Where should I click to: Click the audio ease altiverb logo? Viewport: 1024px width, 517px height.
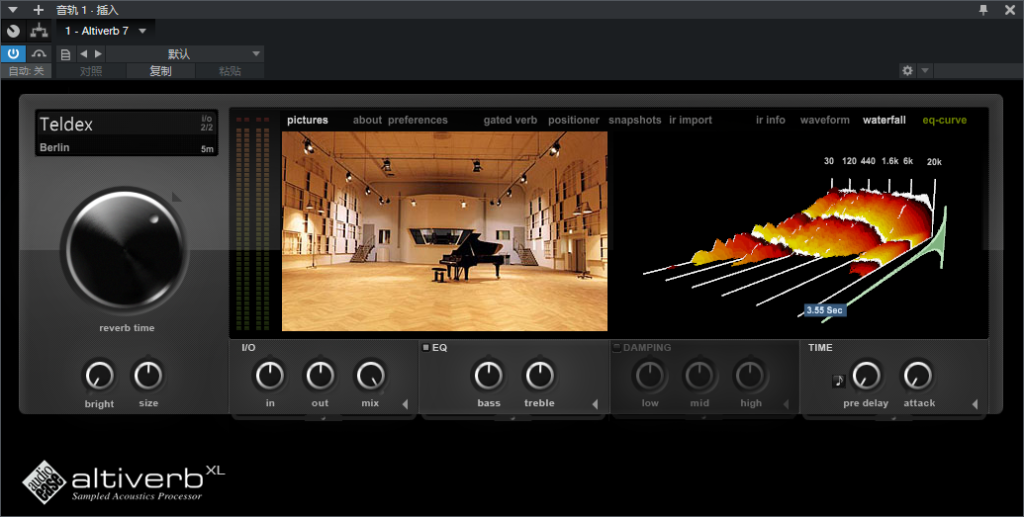[x=123, y=482]
